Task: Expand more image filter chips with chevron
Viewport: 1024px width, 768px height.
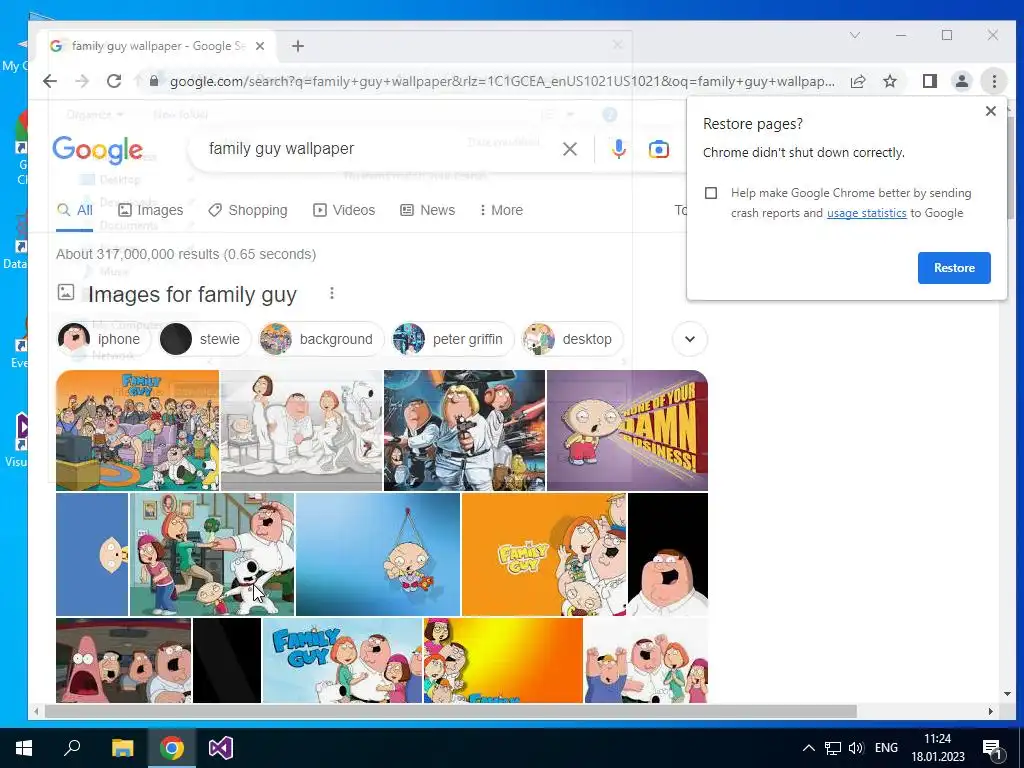Action: (x=690, y=339)
